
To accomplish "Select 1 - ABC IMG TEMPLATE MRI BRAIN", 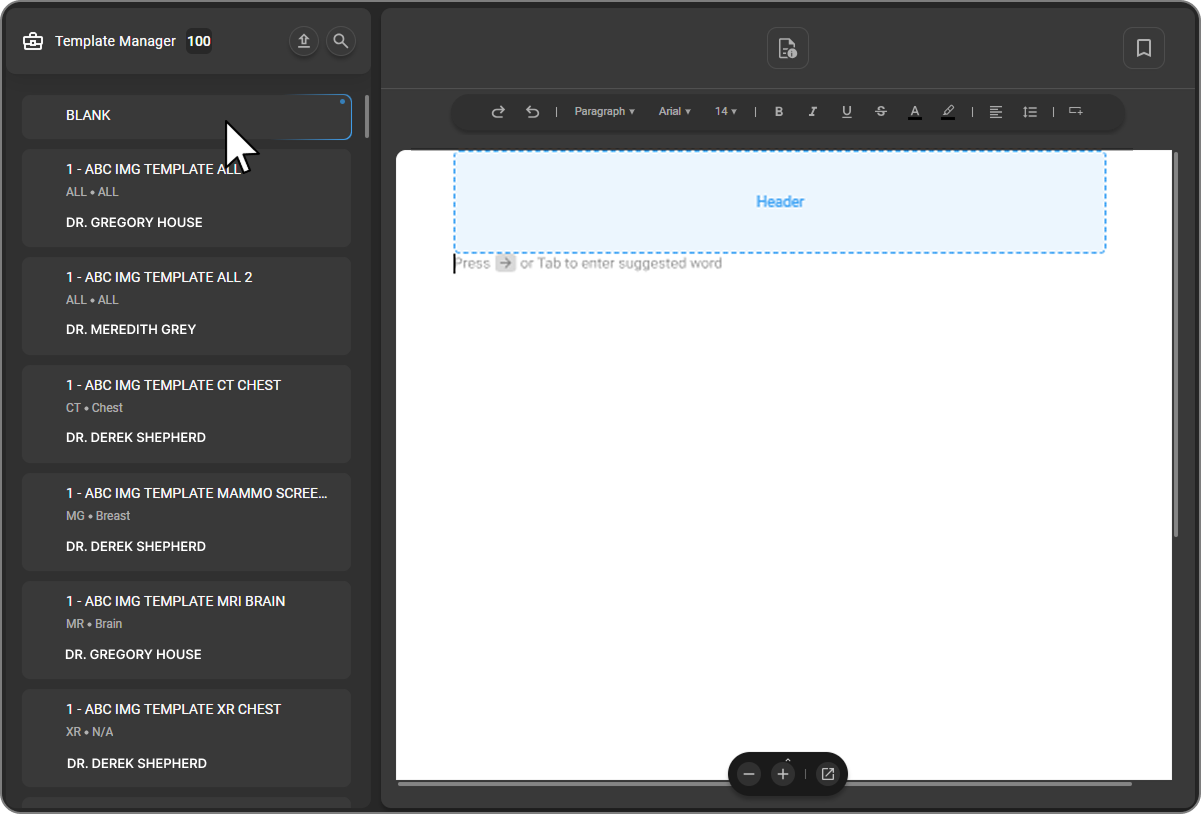I will 187,630.
